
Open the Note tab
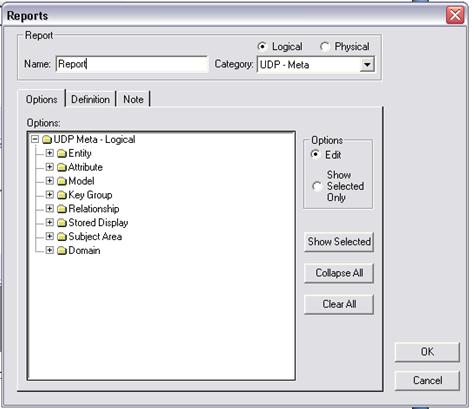pyautogui.click(x=133, y=99)
